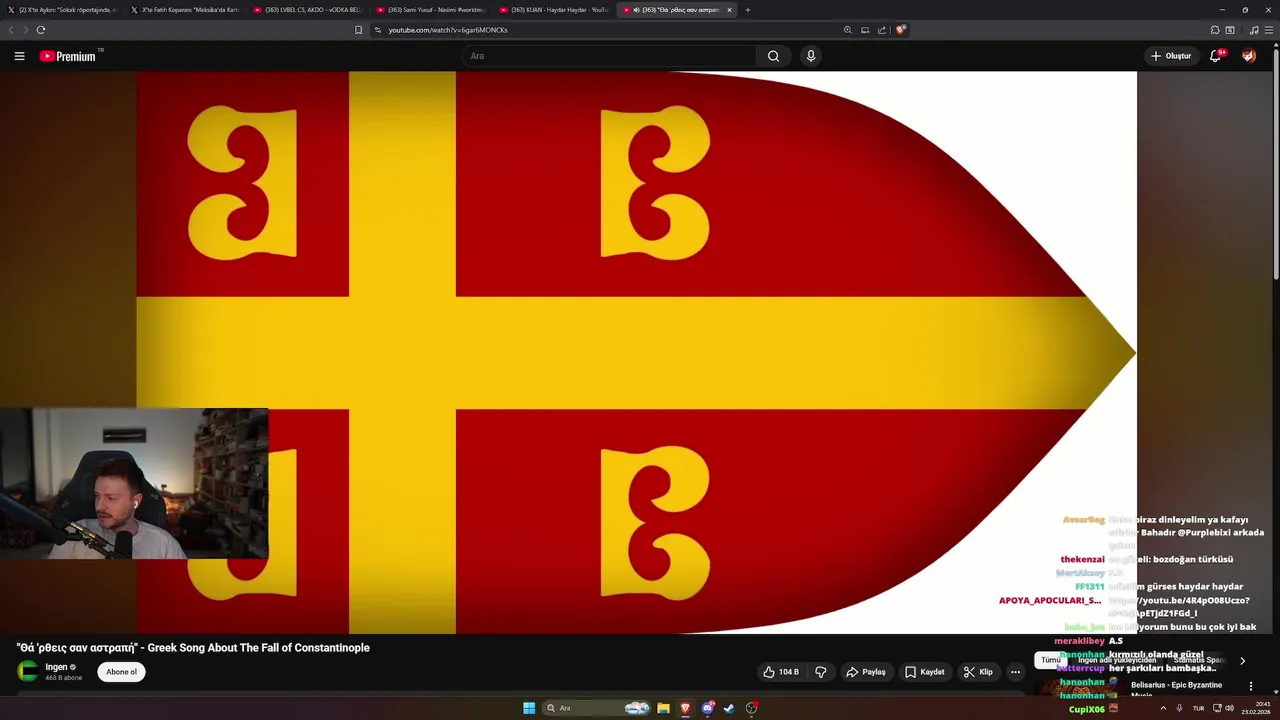1280x720 pixels.
Task: Open more actions three-dot menu
Action: 1015,672
